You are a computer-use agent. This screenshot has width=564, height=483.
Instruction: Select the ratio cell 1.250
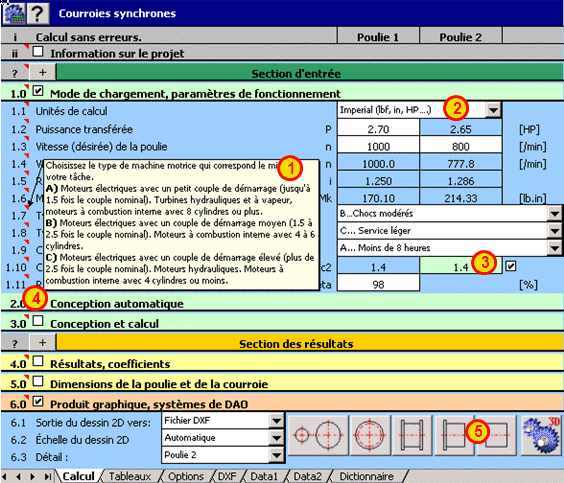click(x=378, y=181)
